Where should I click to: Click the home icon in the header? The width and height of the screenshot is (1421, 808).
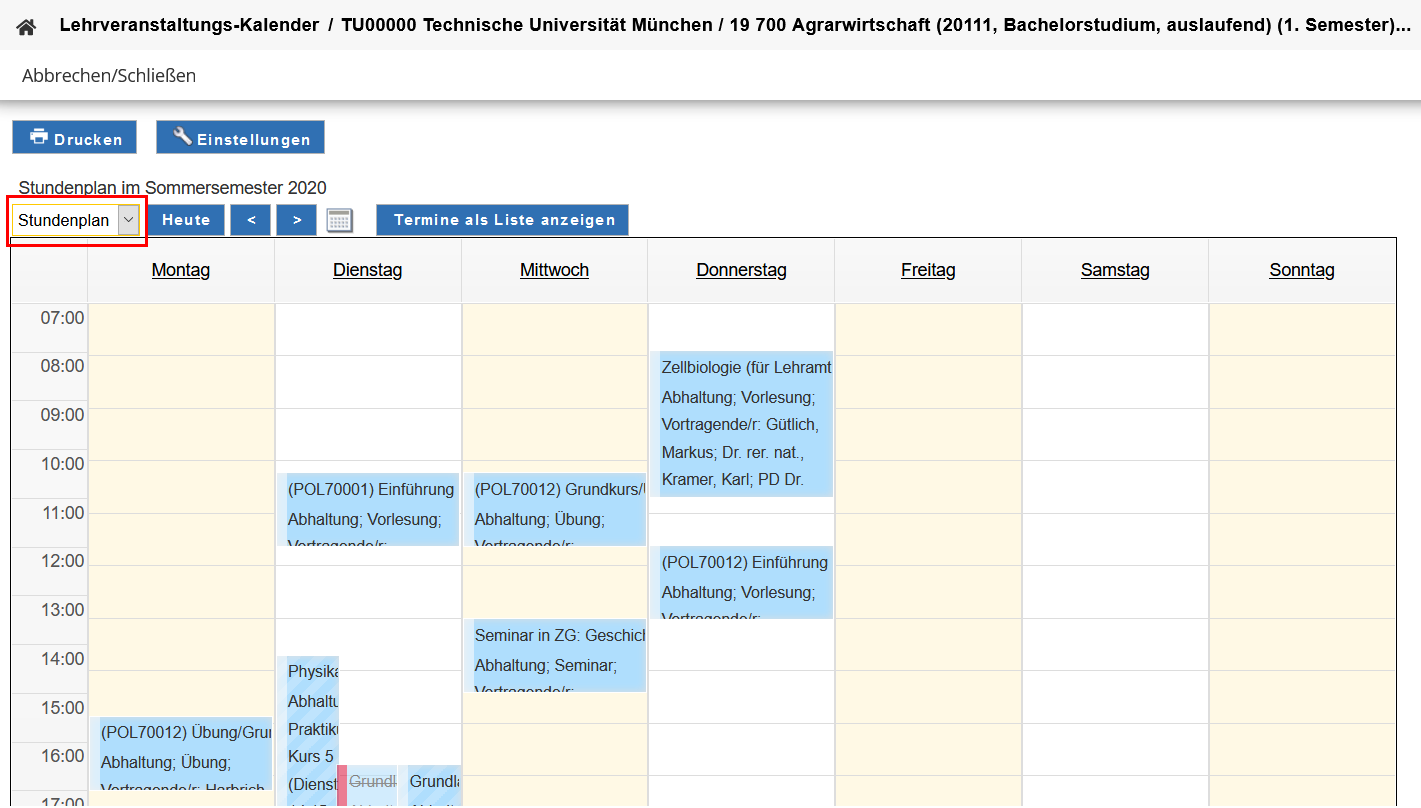tap(26, 27)
